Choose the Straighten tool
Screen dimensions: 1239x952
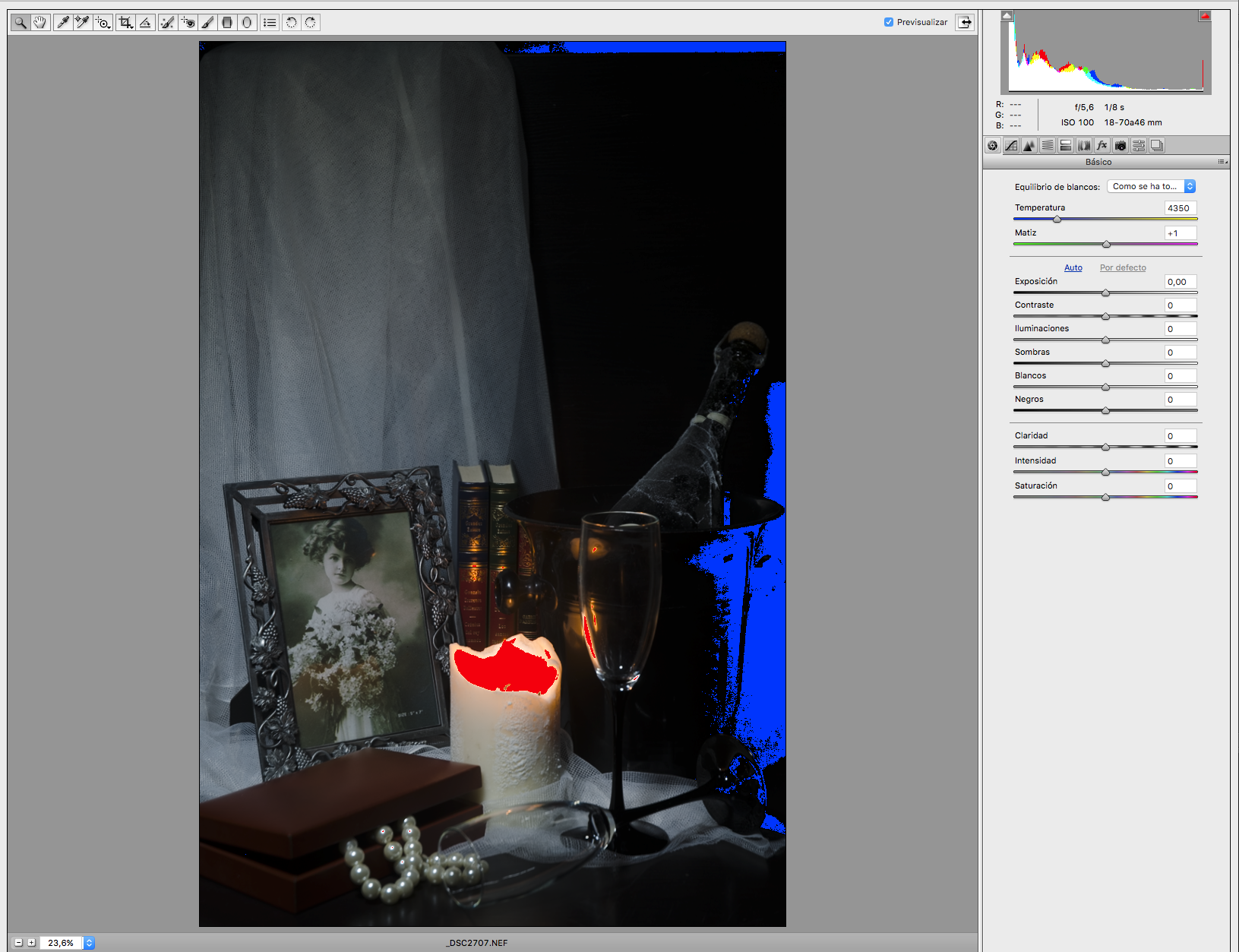[145, 23]
